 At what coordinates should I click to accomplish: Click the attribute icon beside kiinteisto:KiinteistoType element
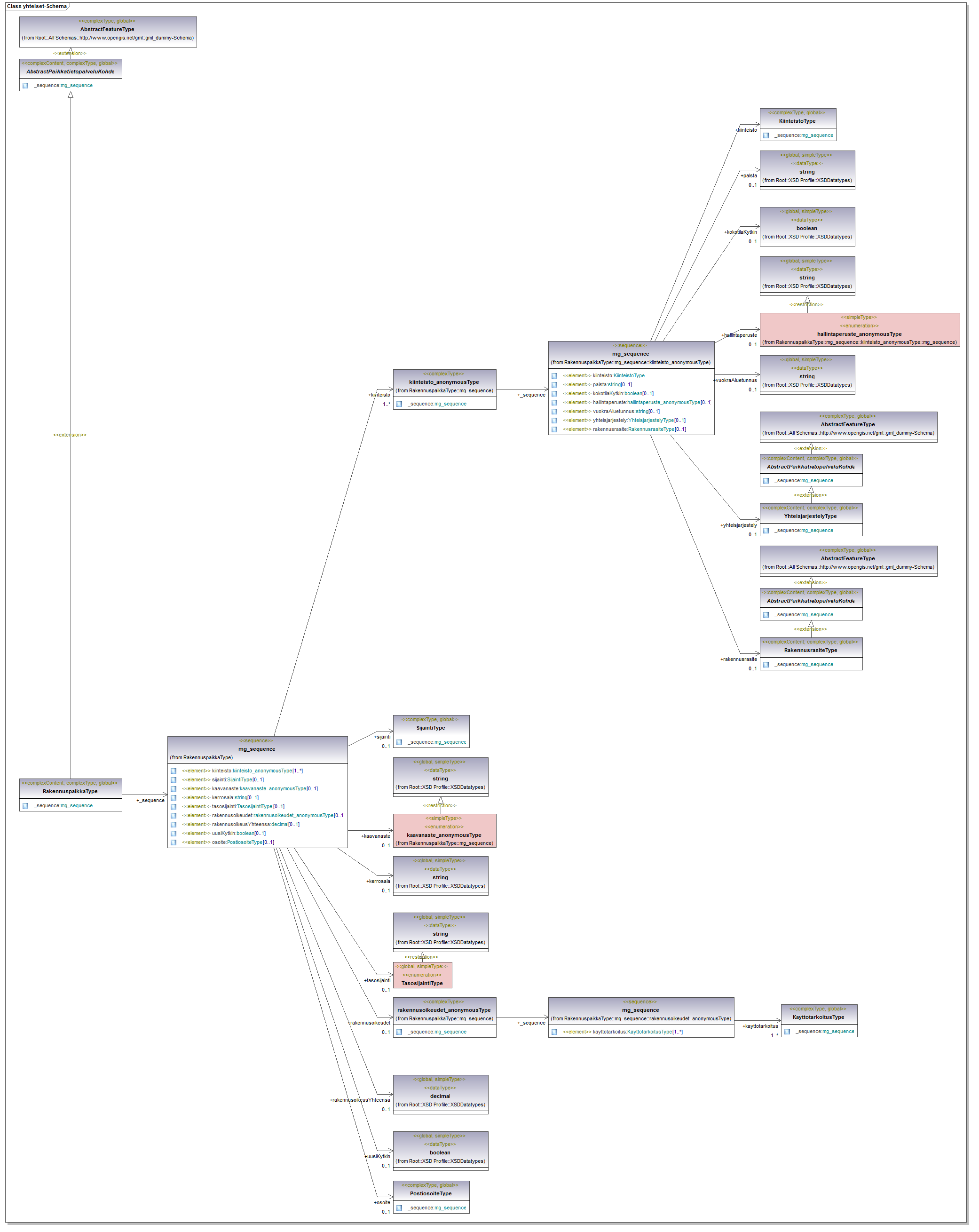pyautogui.click(x=554, y=375)
